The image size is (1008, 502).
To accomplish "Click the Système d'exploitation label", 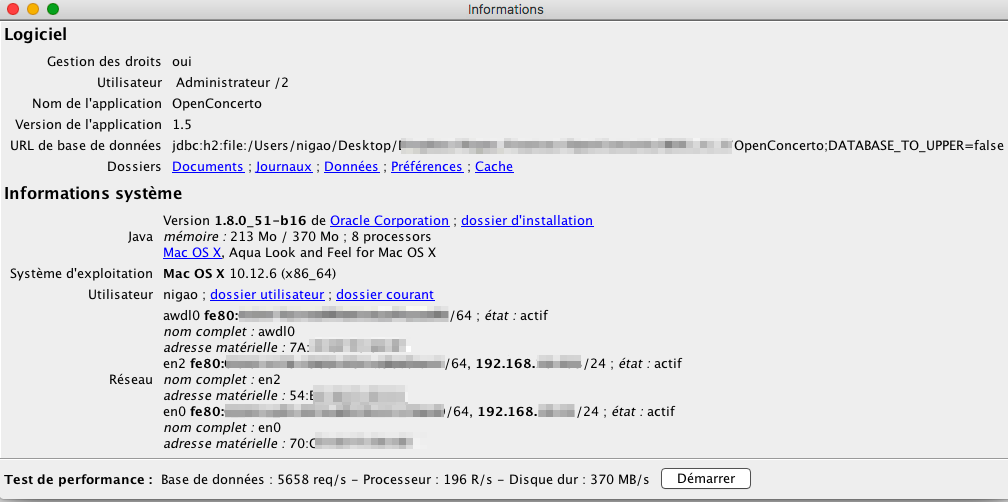I will pyautogui.click(x=82, y=273).
